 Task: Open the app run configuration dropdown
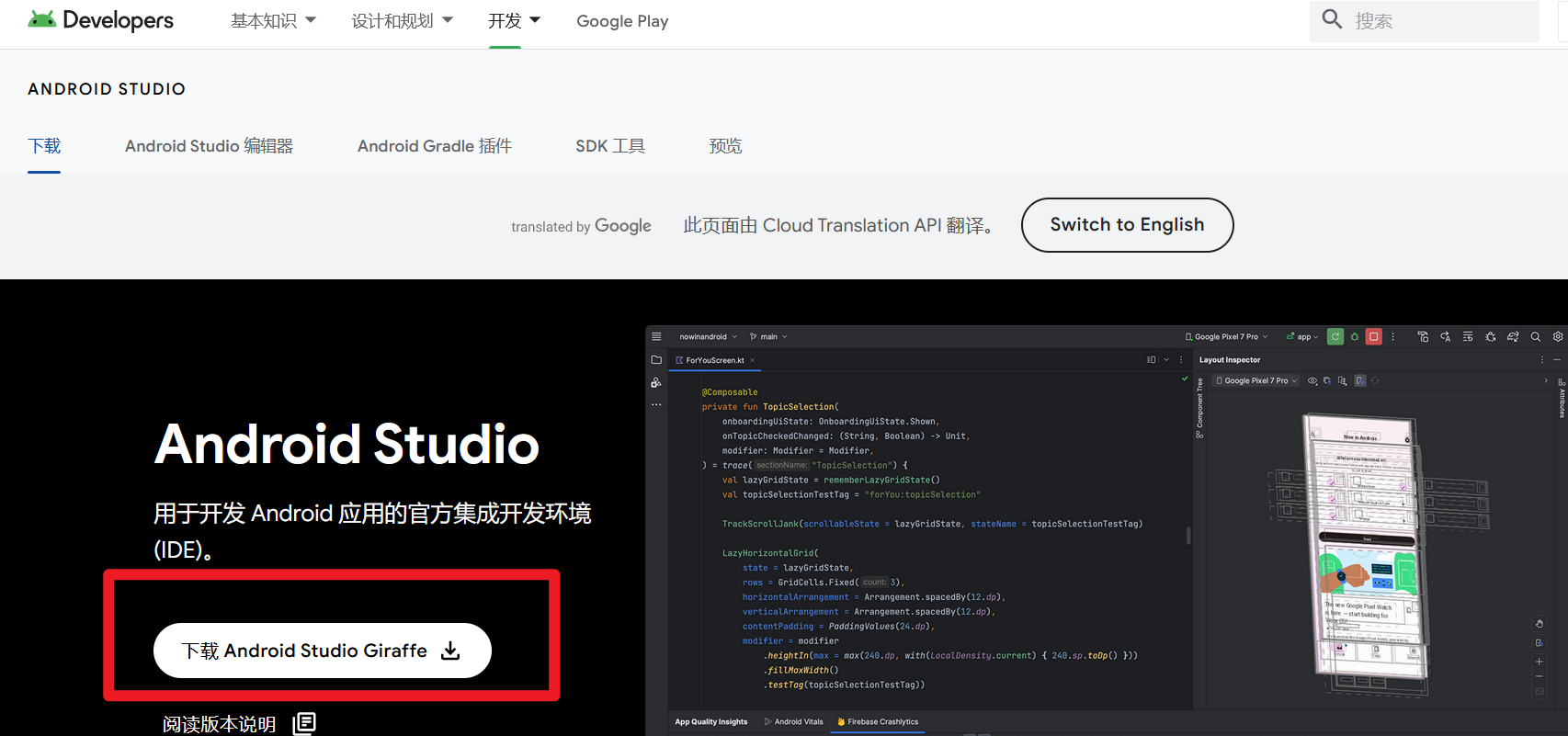coord(1302,336)
